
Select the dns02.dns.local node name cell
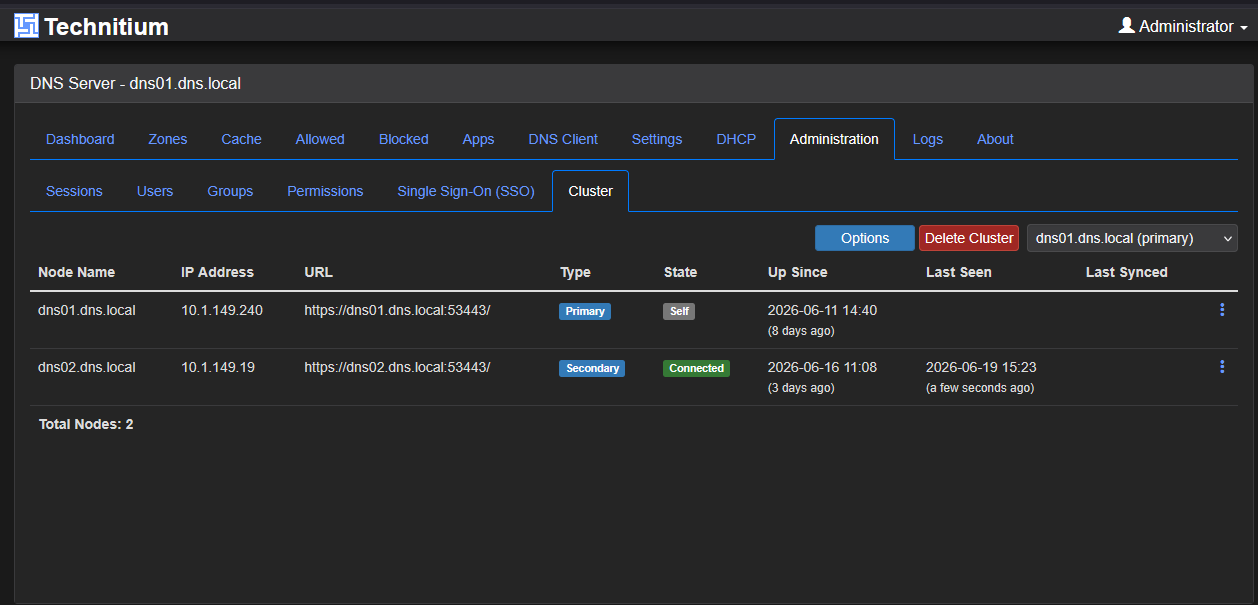click(x=86, y=367)
